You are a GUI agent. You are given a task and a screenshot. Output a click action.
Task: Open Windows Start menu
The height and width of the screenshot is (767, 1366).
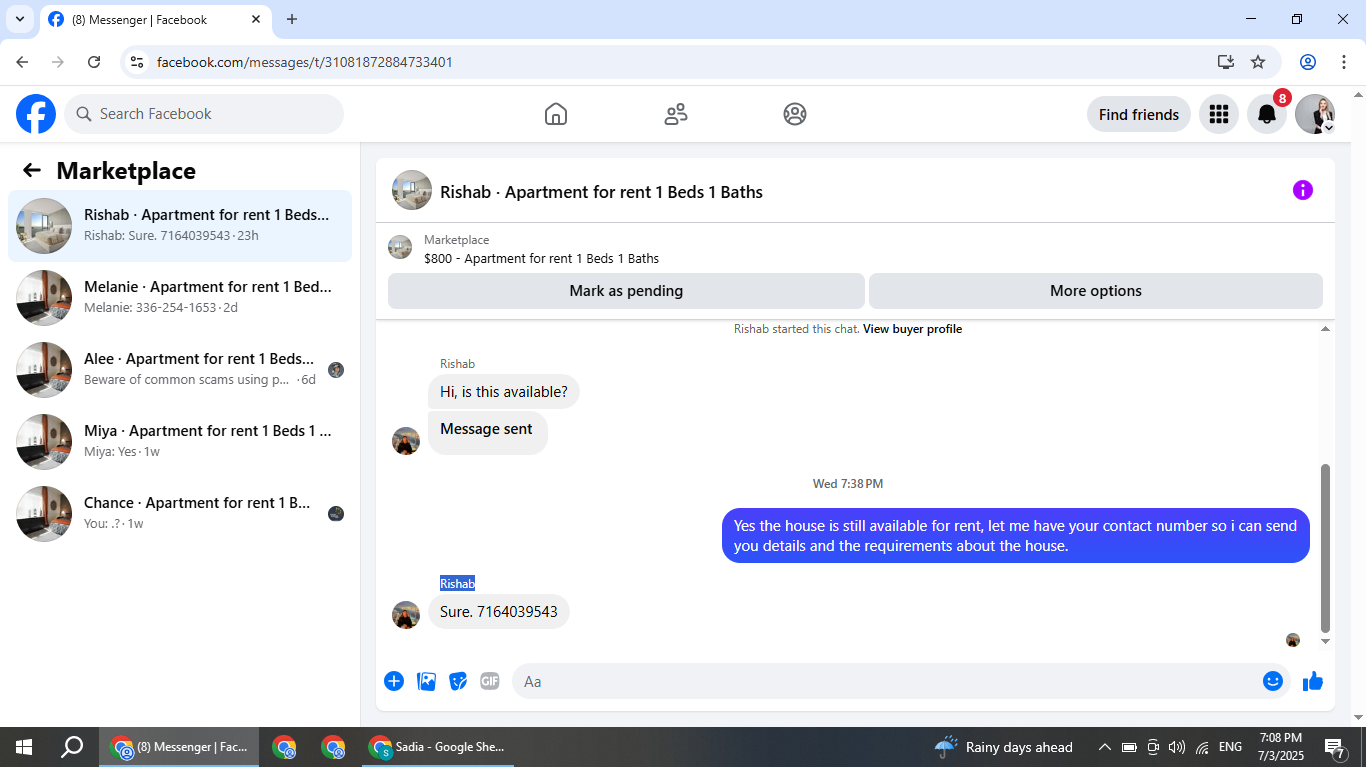(x=24, y=747)
